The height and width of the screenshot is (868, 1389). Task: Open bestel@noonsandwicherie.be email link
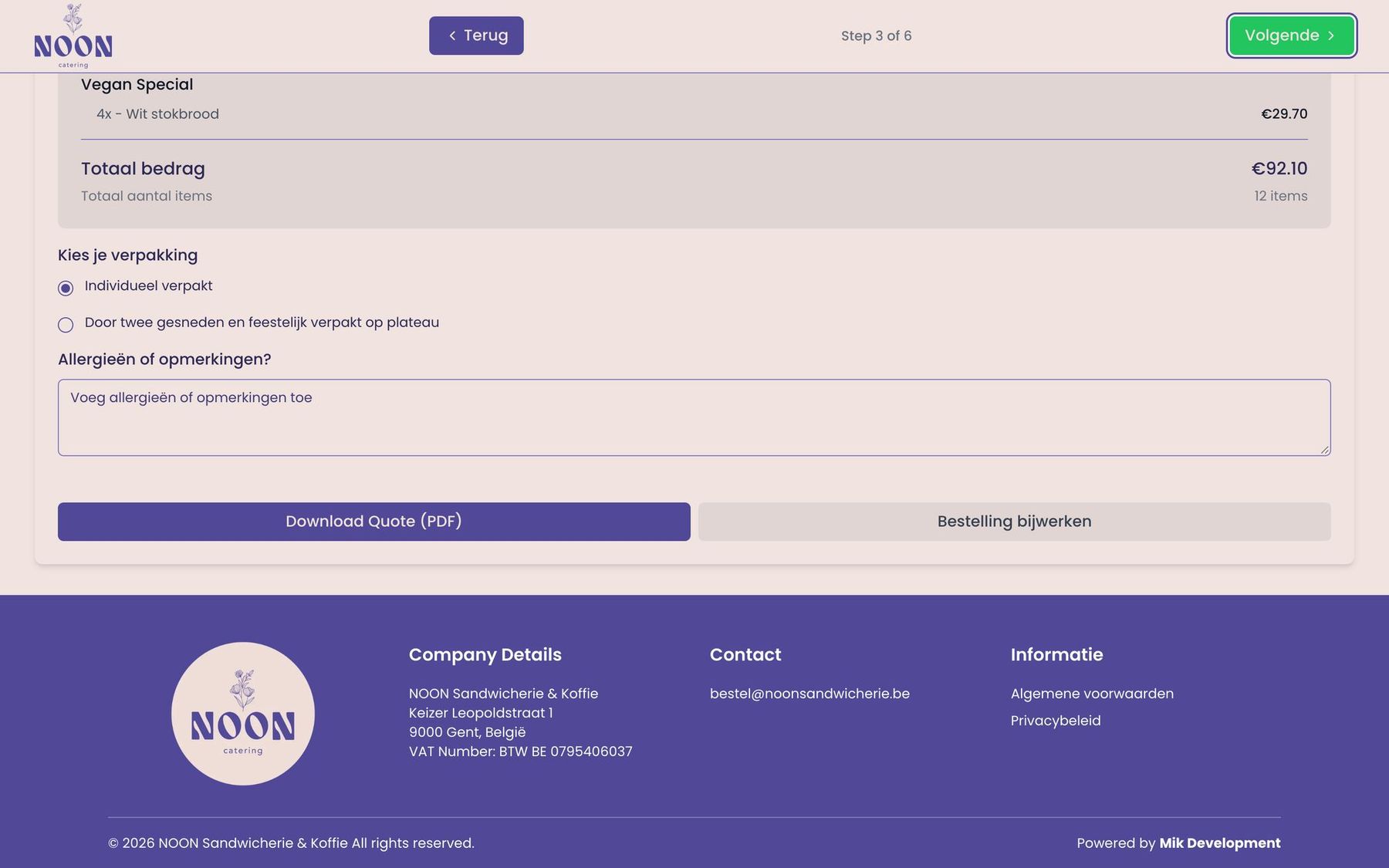tap(809, 694)
